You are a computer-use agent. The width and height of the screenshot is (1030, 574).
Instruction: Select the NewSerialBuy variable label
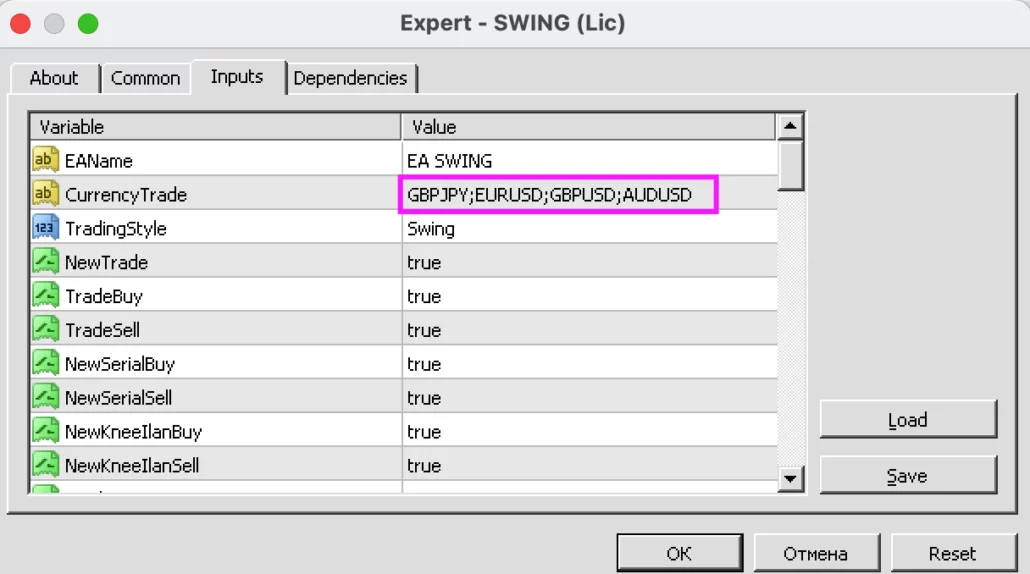click(120, 364)
